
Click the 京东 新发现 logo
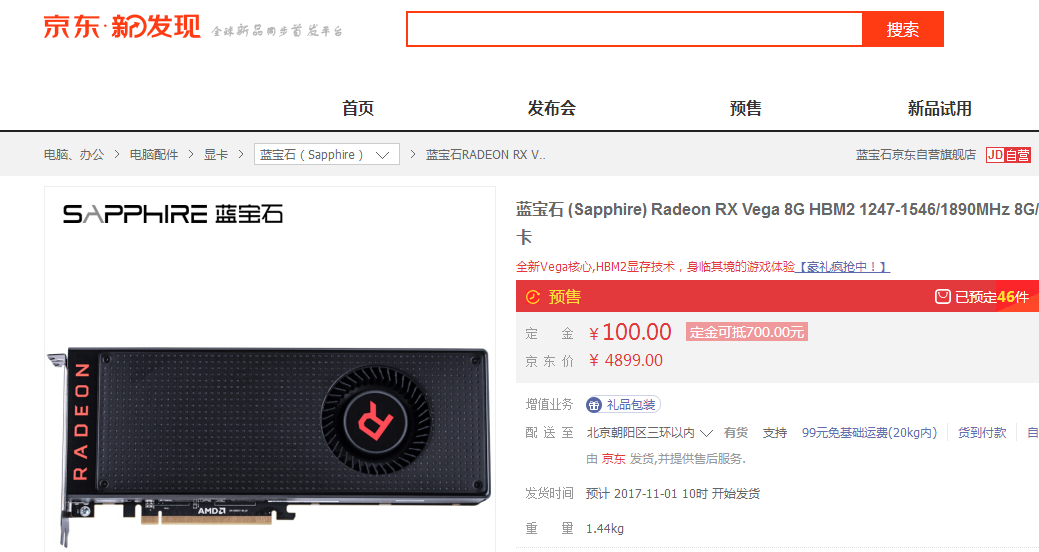(122, 27)
